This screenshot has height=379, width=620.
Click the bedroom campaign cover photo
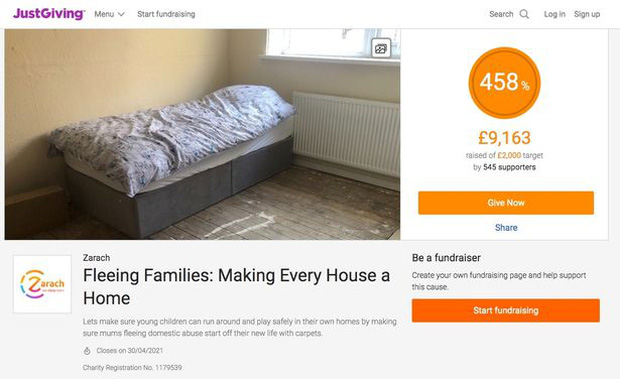pyautogui.click(x=202, y=134)
